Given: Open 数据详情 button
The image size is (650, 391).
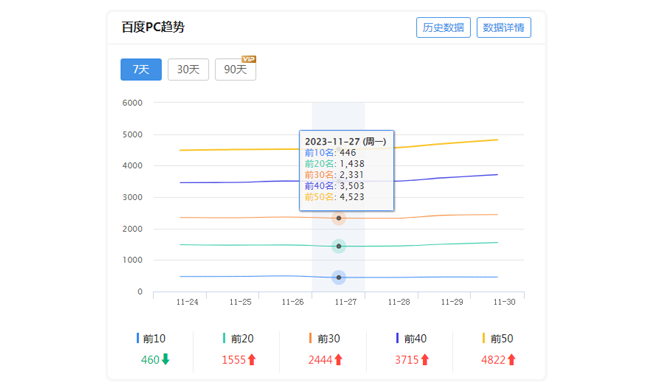Looking at the screenshot, I should point(504,27).
